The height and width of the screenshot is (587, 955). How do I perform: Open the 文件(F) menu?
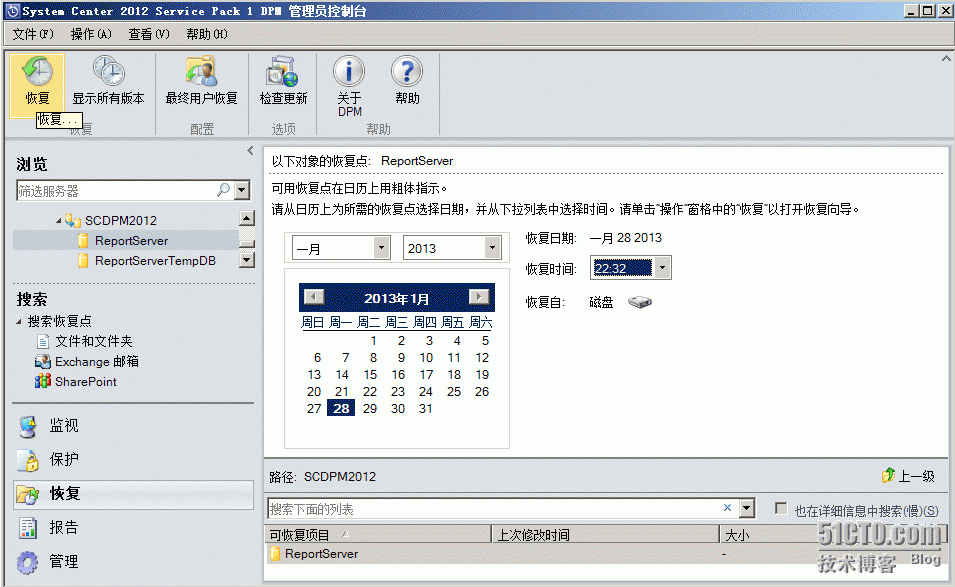33,34
